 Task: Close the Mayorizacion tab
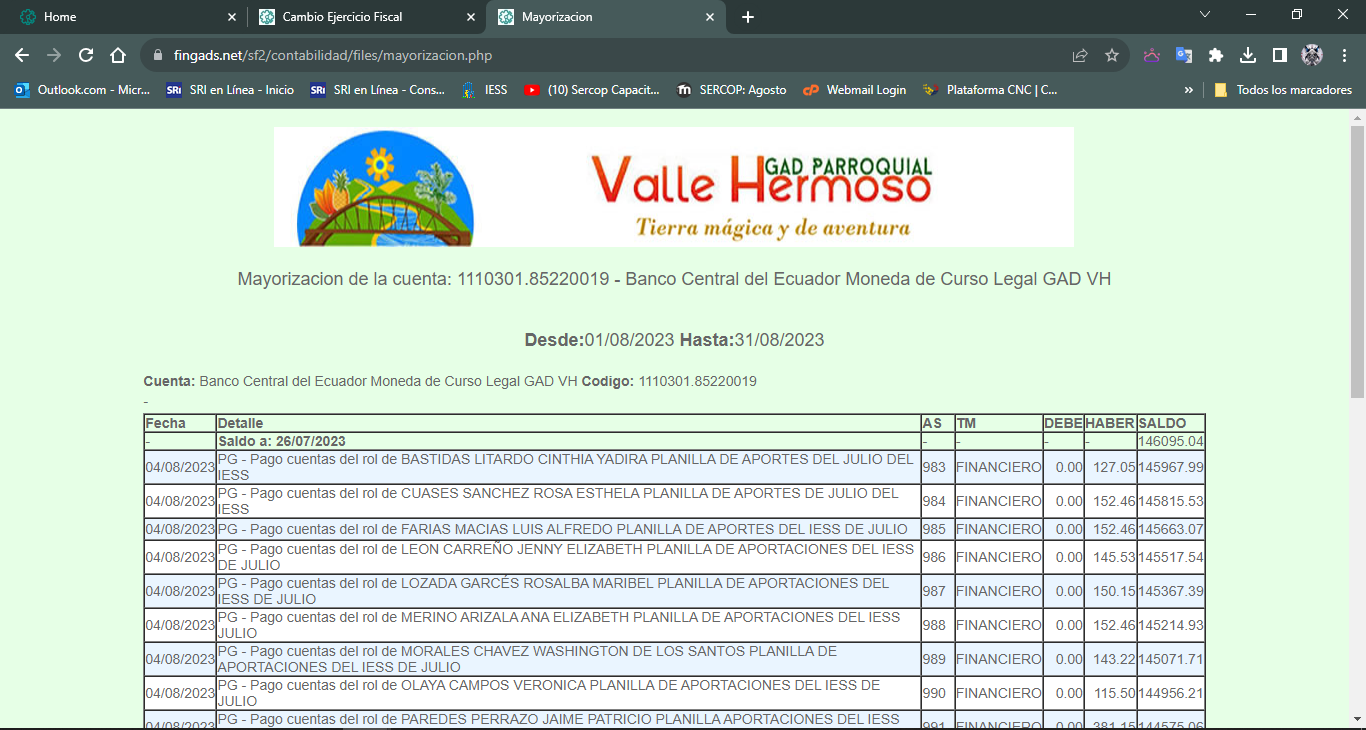tap(710, 17)
